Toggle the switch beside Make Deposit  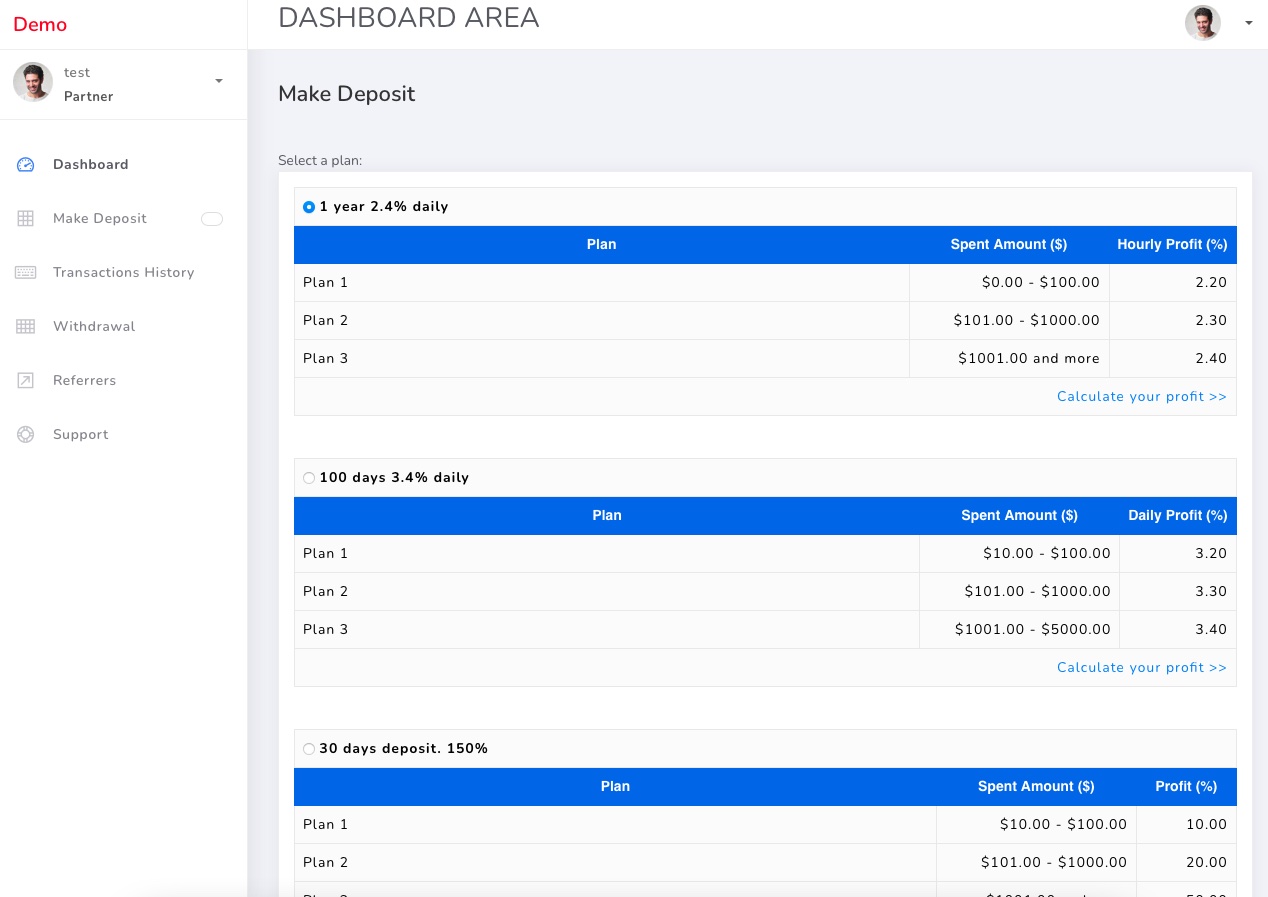pyautogui.click(x=212, y=219)
